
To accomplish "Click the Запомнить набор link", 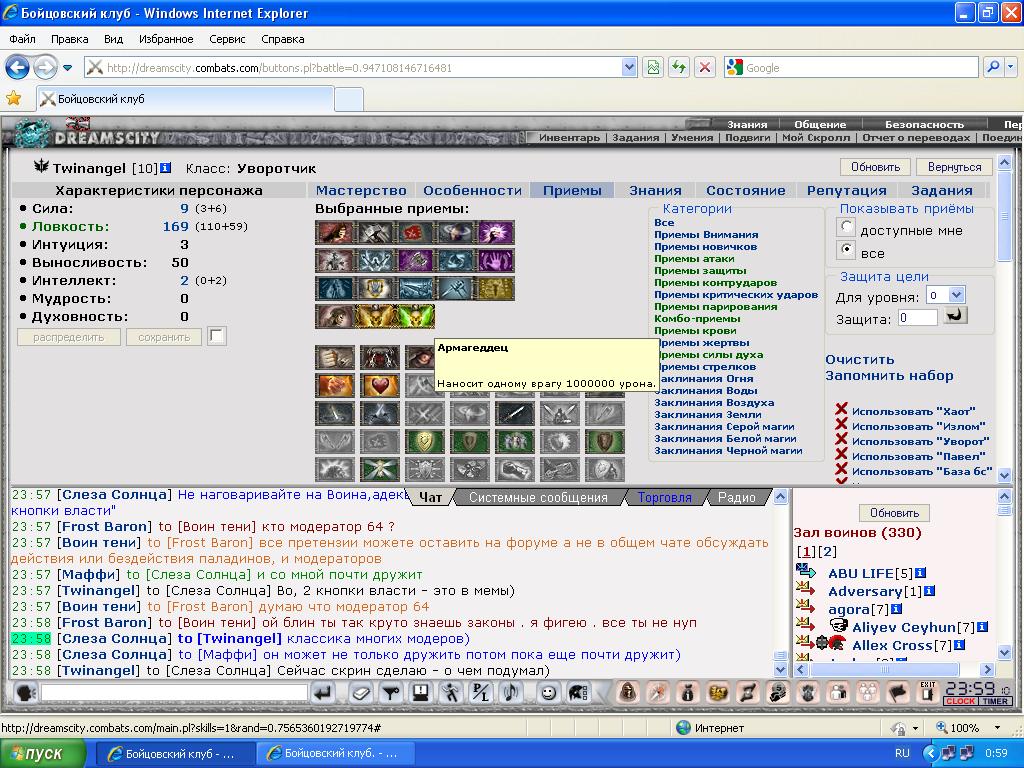I will click(x=889, y=376).
